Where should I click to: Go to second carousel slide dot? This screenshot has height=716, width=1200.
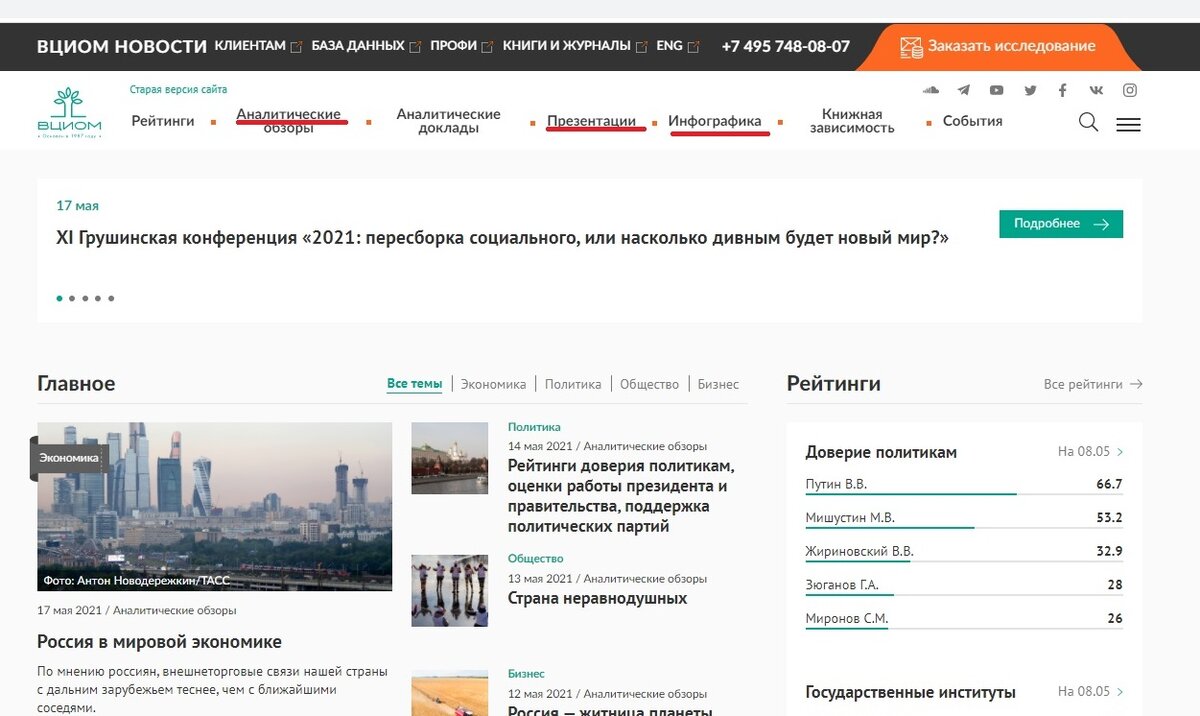point(73,298)
